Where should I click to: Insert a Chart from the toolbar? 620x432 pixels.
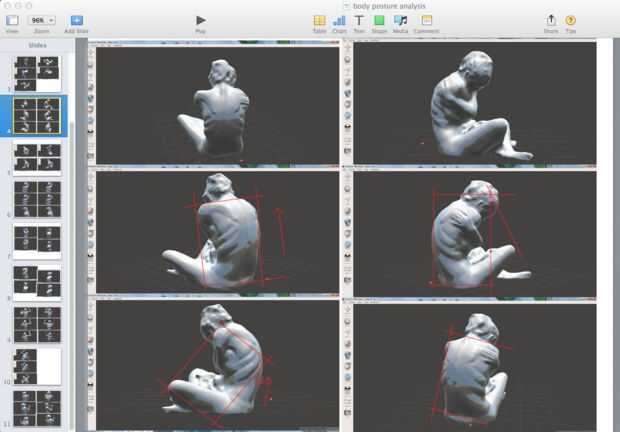point(339,21)
